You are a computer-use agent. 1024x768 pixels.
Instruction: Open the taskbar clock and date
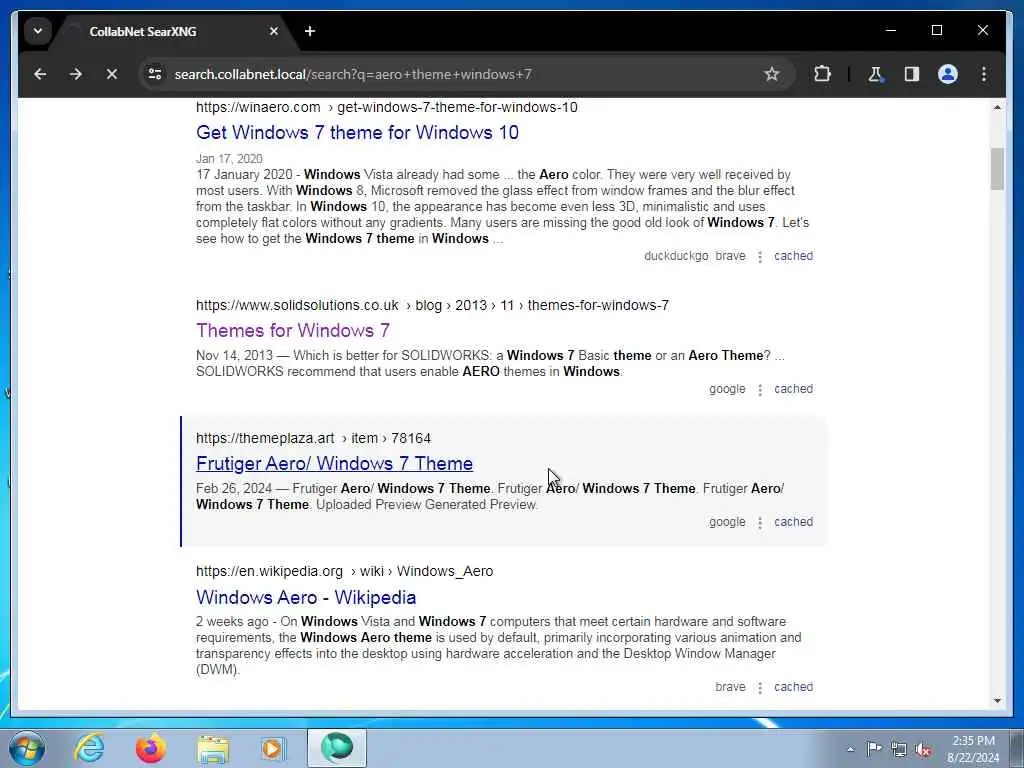973,749
